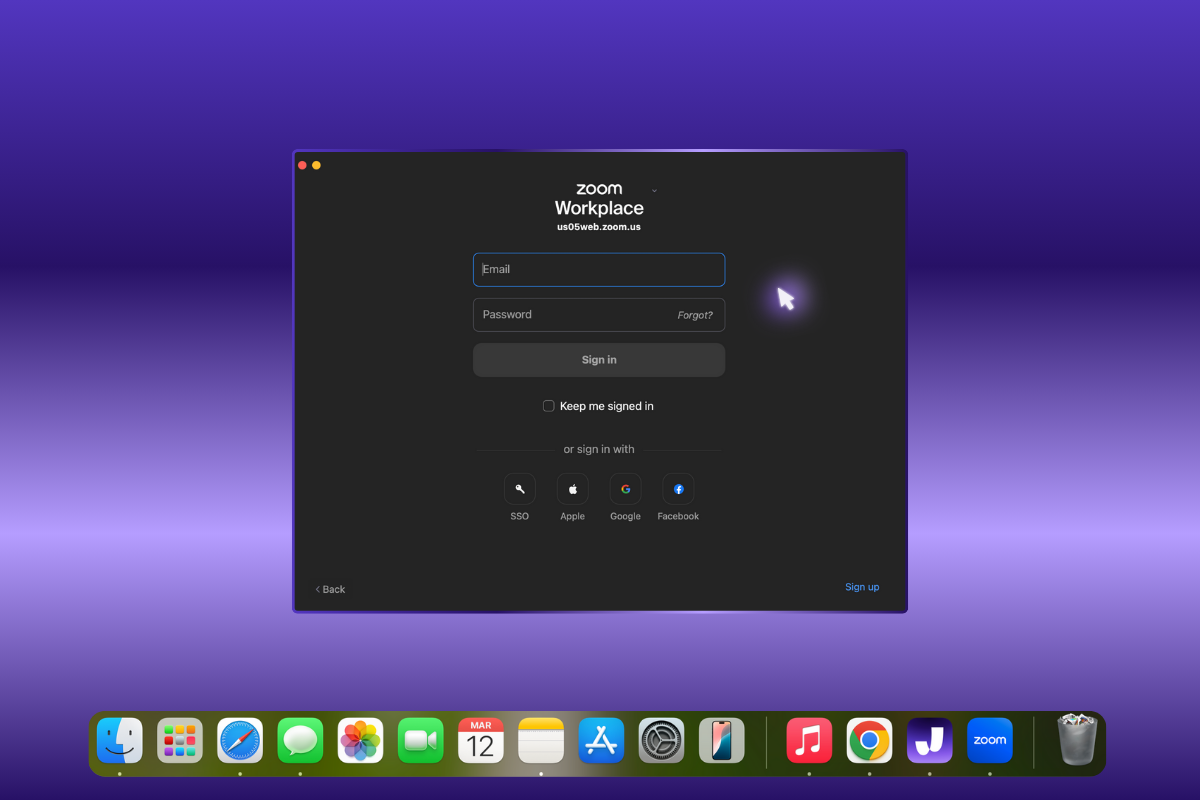Viewport: 1200px width, 800px height.
Task: Open the Trash in the dock
Action: tap(1078, 740)
